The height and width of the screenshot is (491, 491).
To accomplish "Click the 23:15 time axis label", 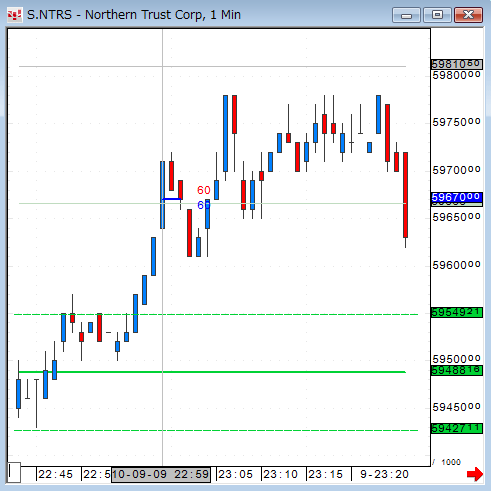I will click(325, 474).
